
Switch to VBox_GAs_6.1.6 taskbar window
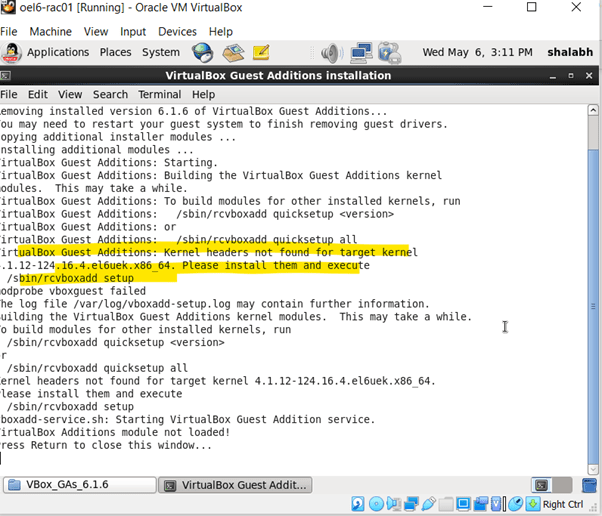[79, 485]
